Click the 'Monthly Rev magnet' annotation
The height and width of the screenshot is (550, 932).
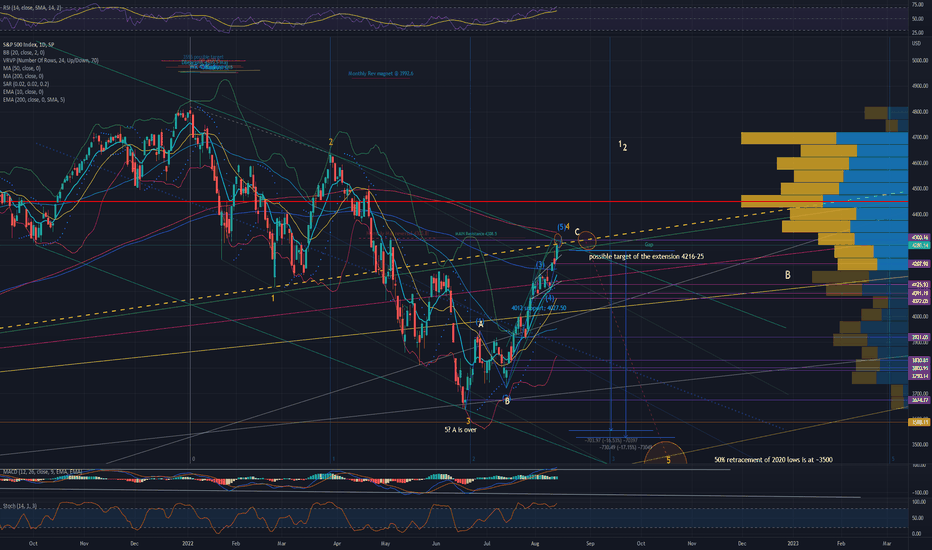(380, 74)
